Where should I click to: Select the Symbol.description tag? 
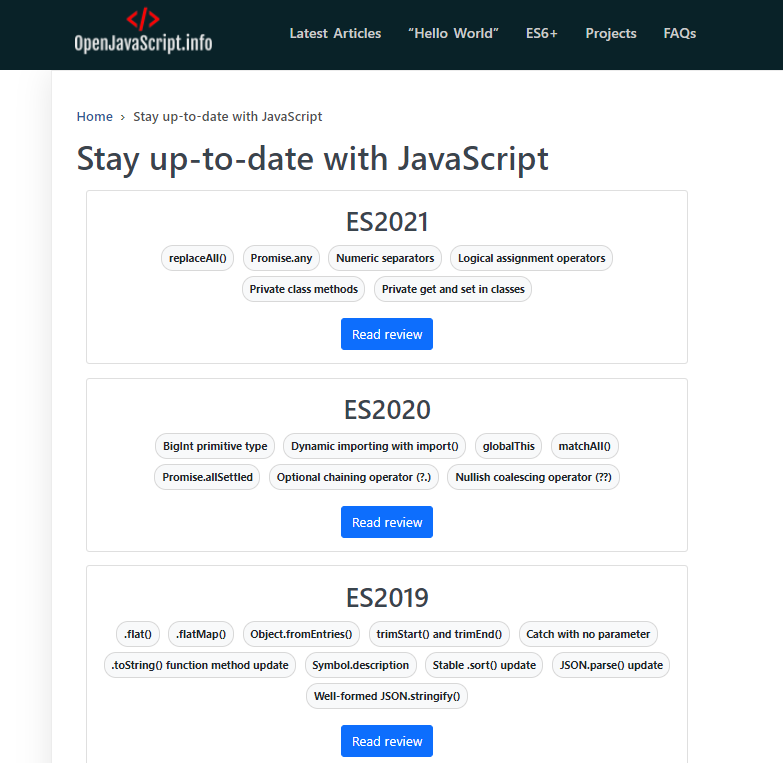(x=361, y=665)
